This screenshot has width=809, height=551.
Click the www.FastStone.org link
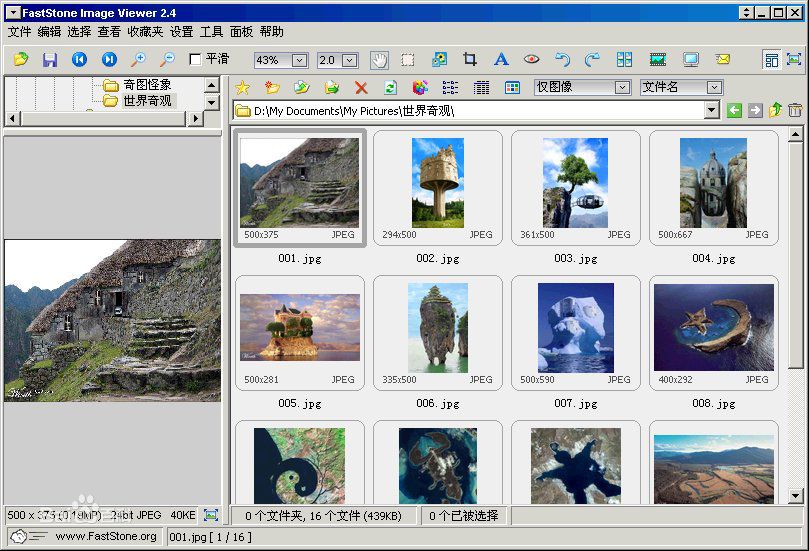pos(106,537)
